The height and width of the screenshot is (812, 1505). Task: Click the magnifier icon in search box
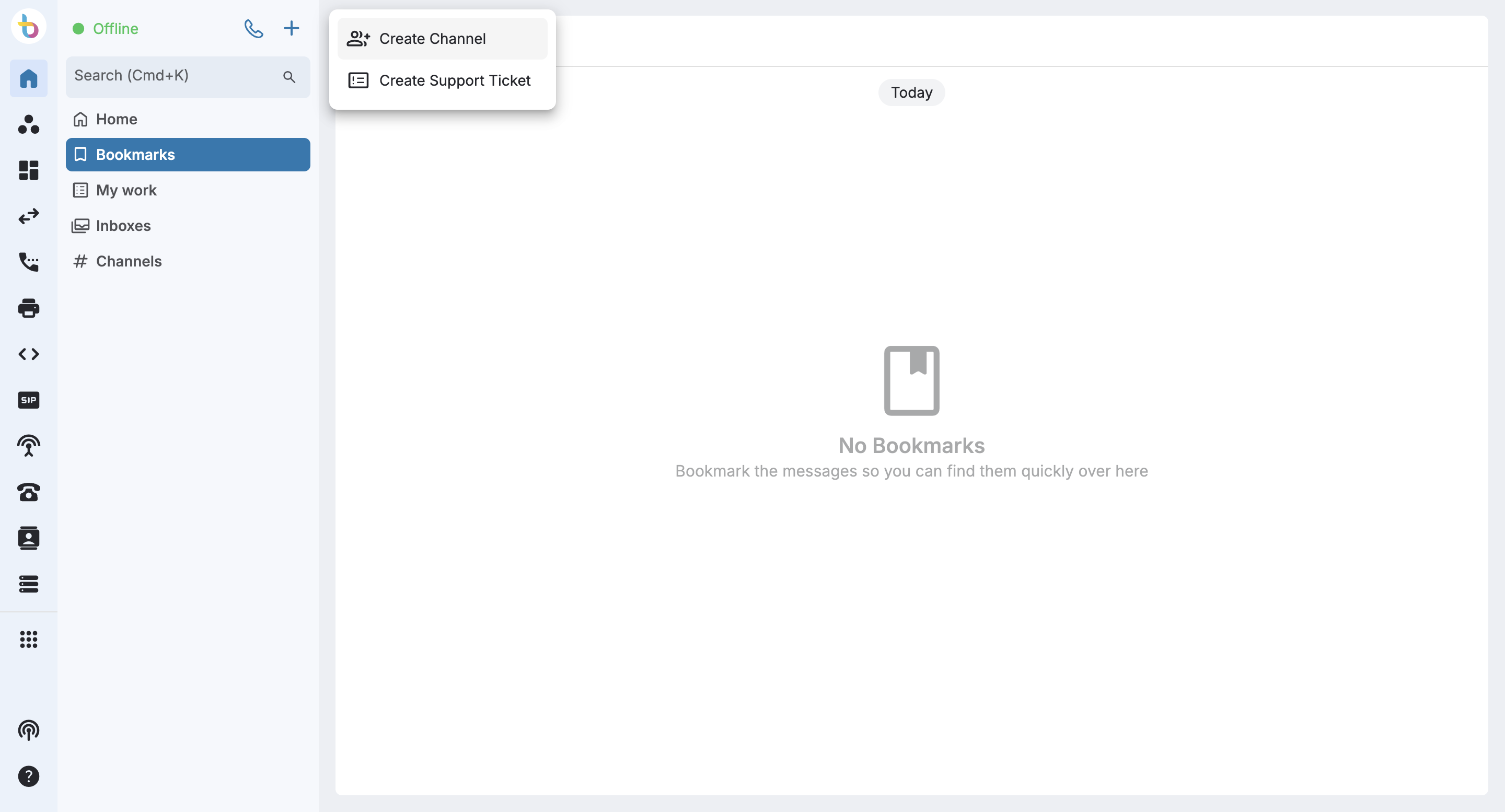pos(289,76)
